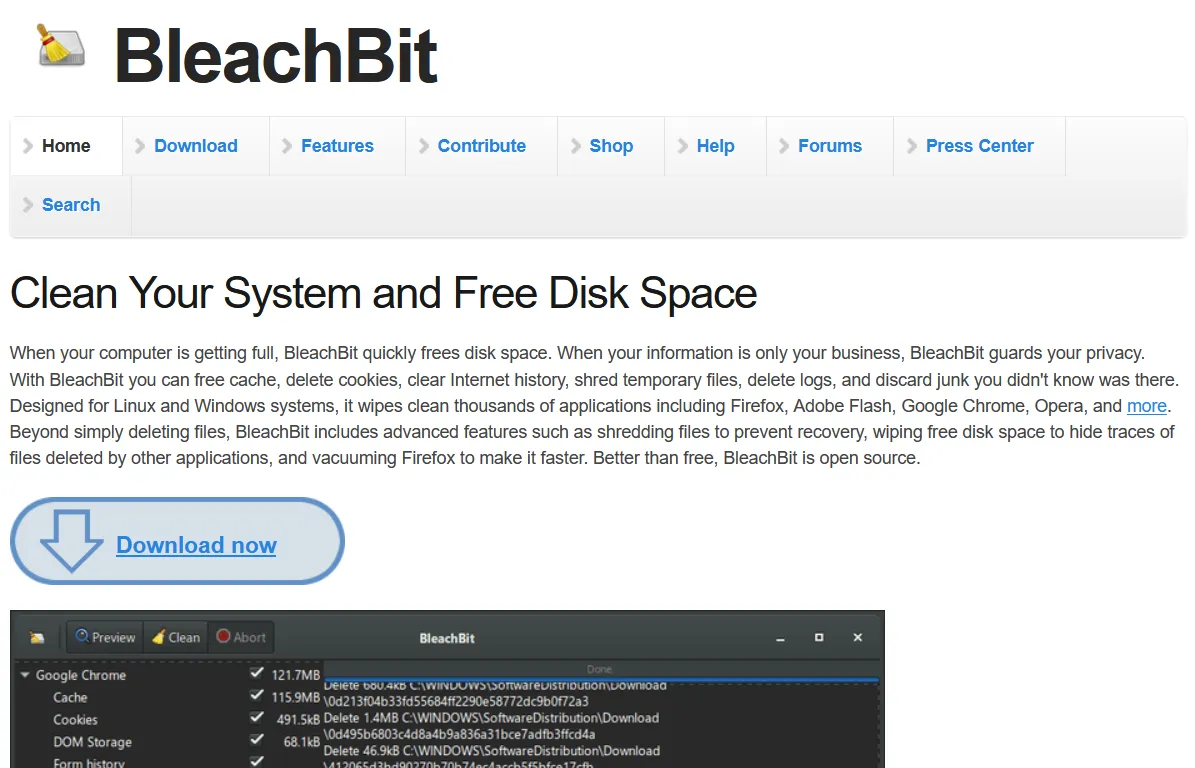
Task: Click the chevron icon beside Search
Action: click(30, 205)
